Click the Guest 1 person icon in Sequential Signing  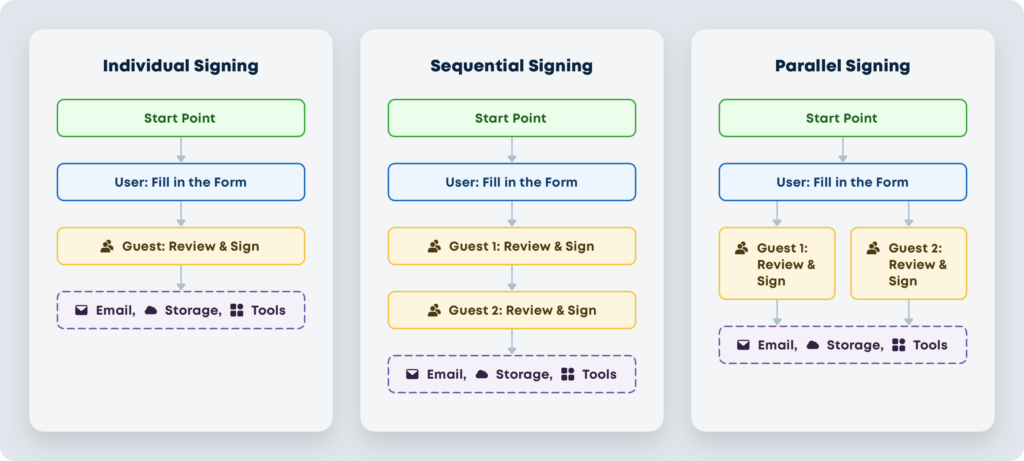434,246
